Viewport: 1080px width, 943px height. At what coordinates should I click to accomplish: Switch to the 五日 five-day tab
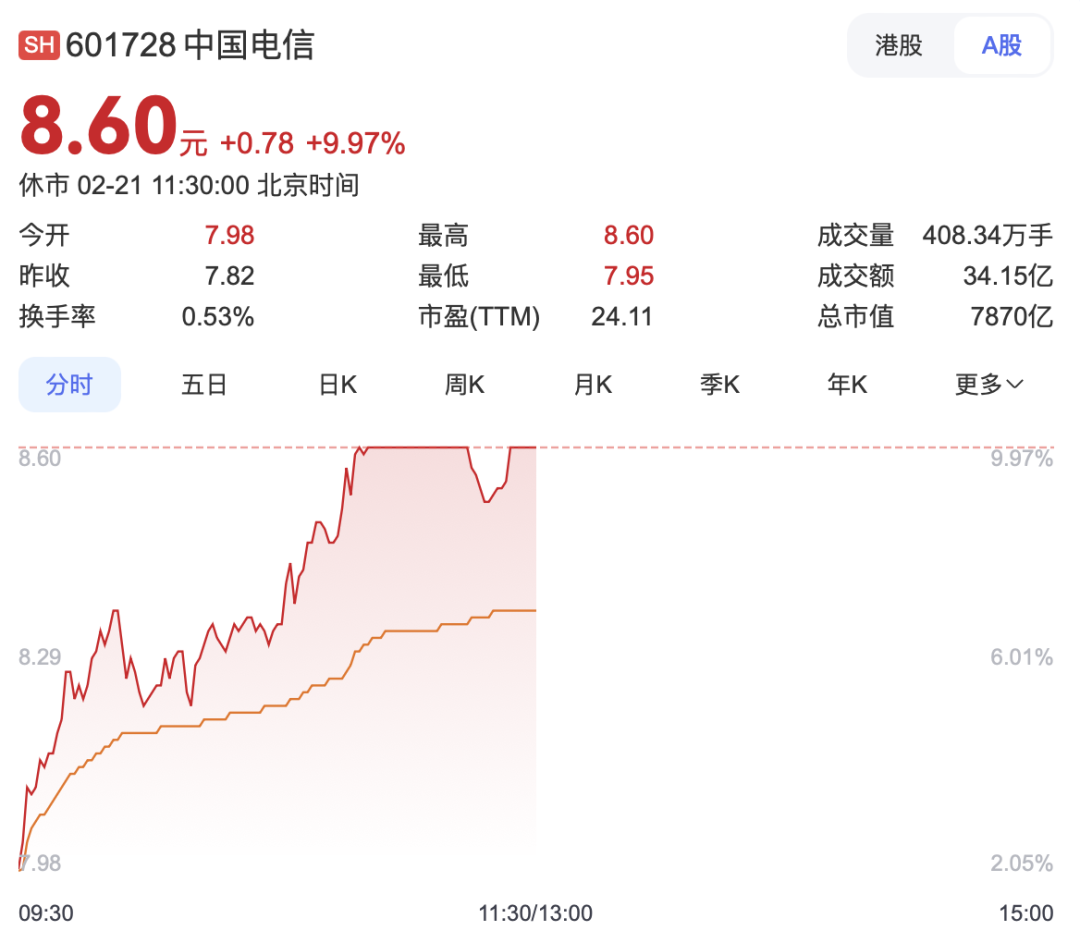click(x=204, y=384)
